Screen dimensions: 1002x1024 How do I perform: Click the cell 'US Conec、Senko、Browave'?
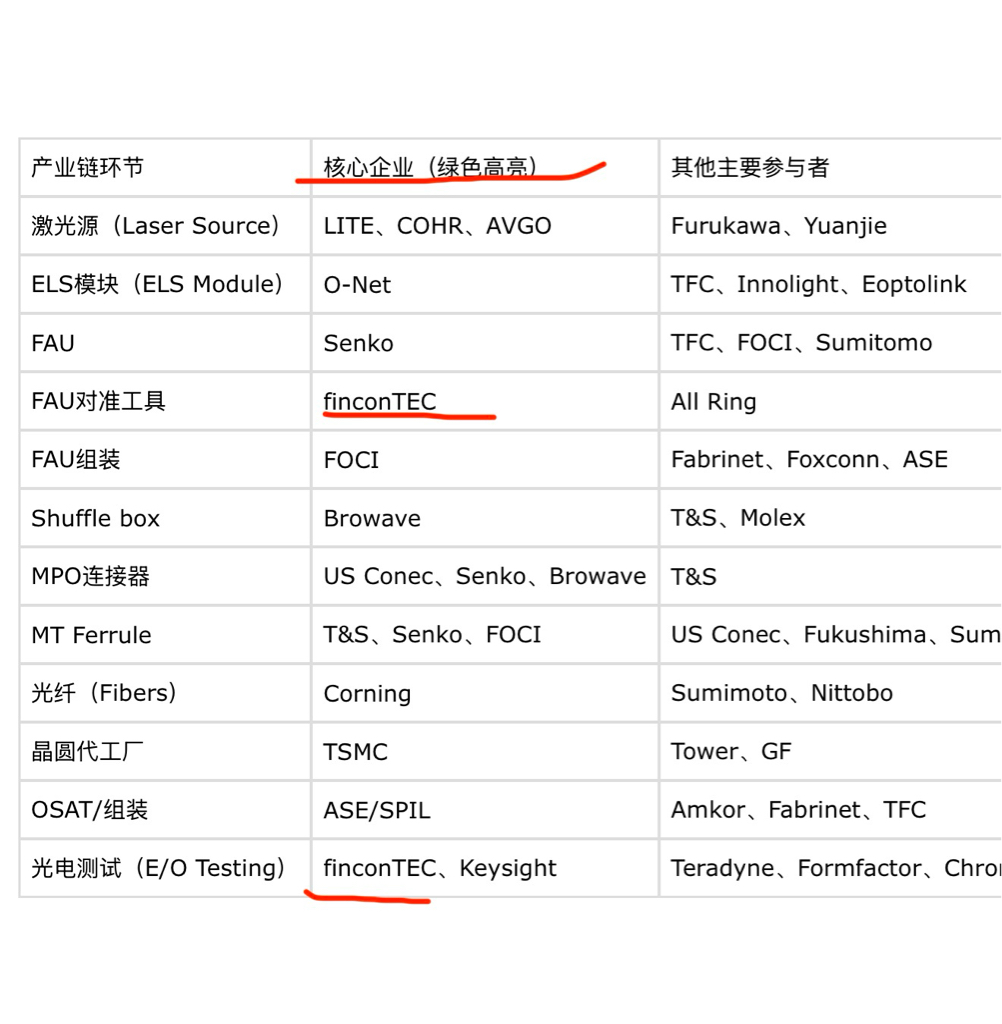point(485,576)
